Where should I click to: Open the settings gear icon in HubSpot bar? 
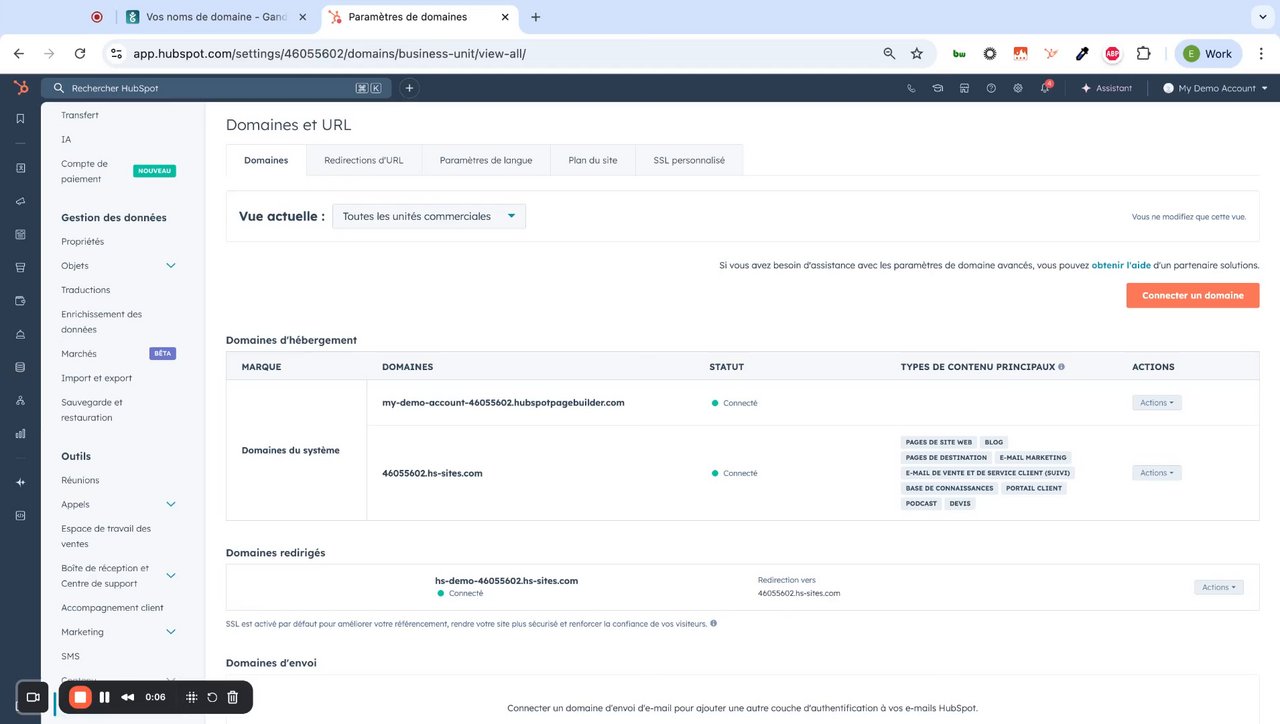1018,88
